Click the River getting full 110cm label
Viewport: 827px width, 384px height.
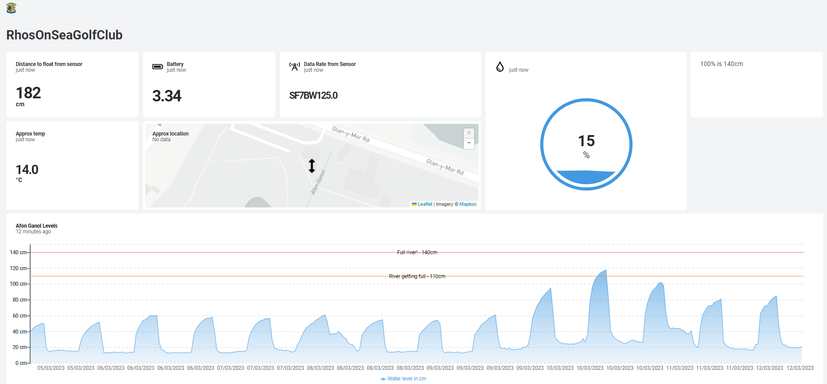(x=417, y=276)
